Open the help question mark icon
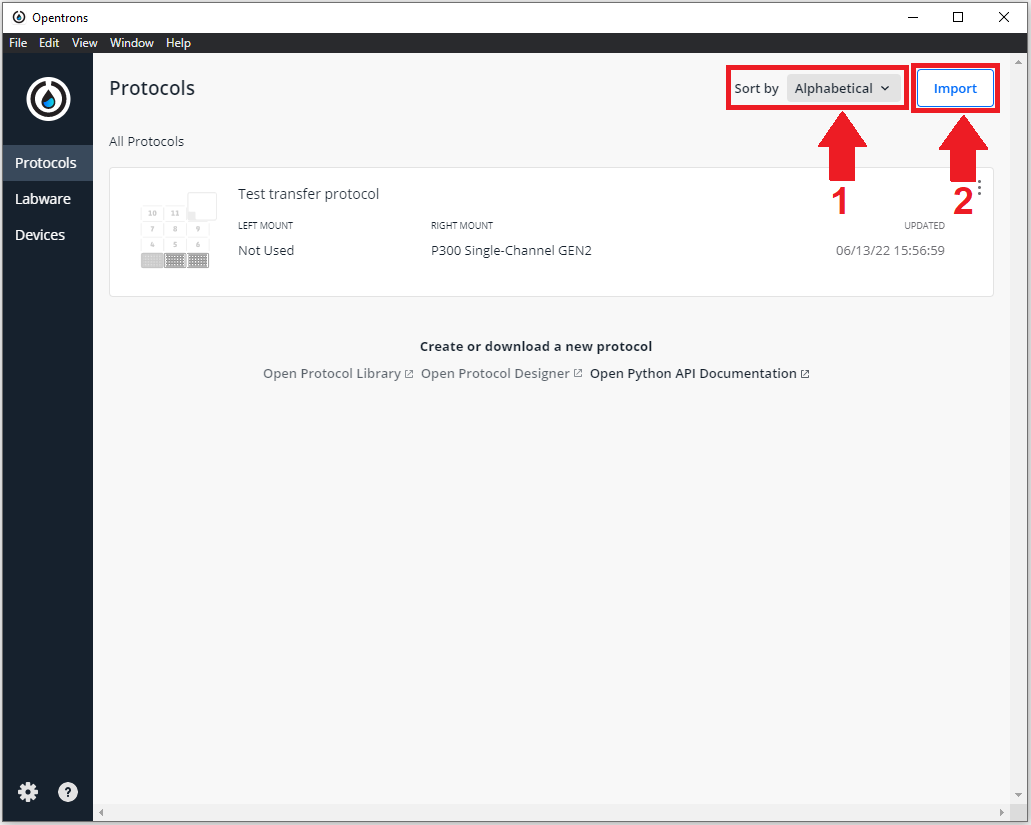Viewport: 1031px width, 825px height. pyautogui.click(x=68, y=792)
